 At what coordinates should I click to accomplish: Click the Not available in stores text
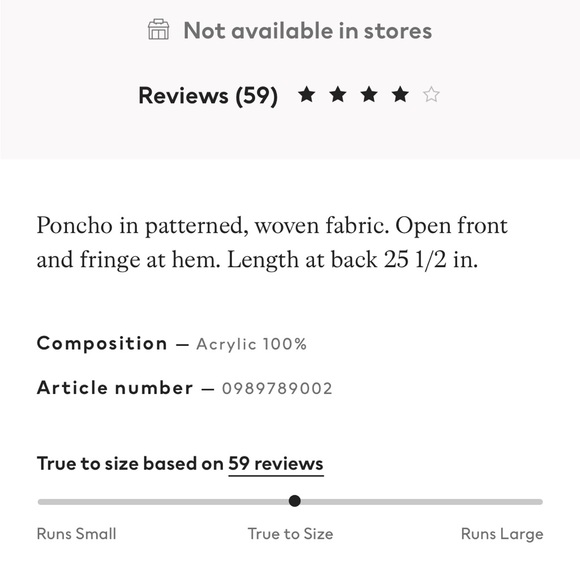tap(308, 31)
